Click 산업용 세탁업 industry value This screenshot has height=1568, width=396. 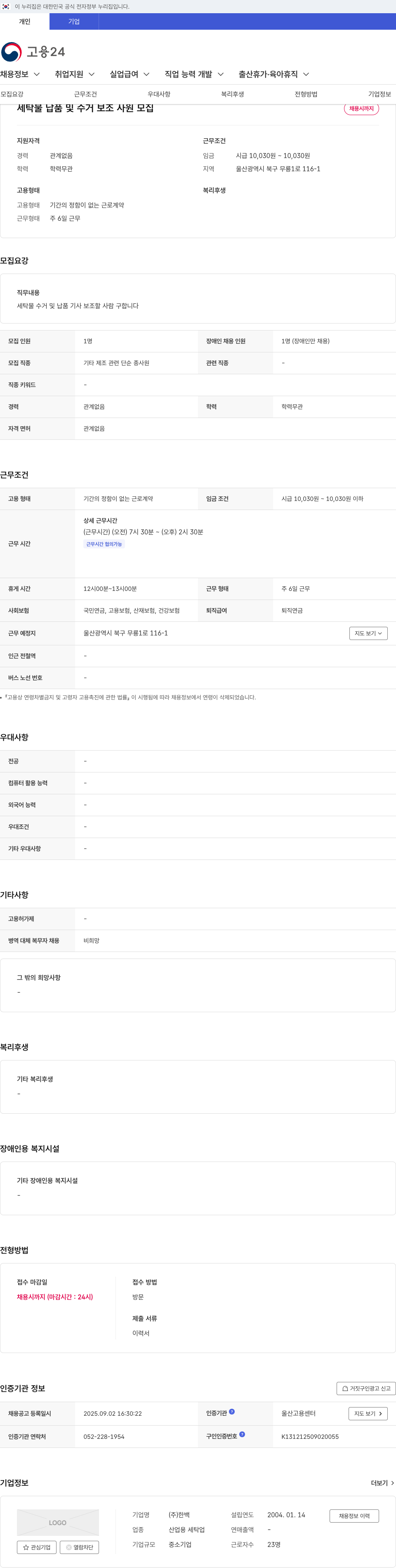(187, 1530)
